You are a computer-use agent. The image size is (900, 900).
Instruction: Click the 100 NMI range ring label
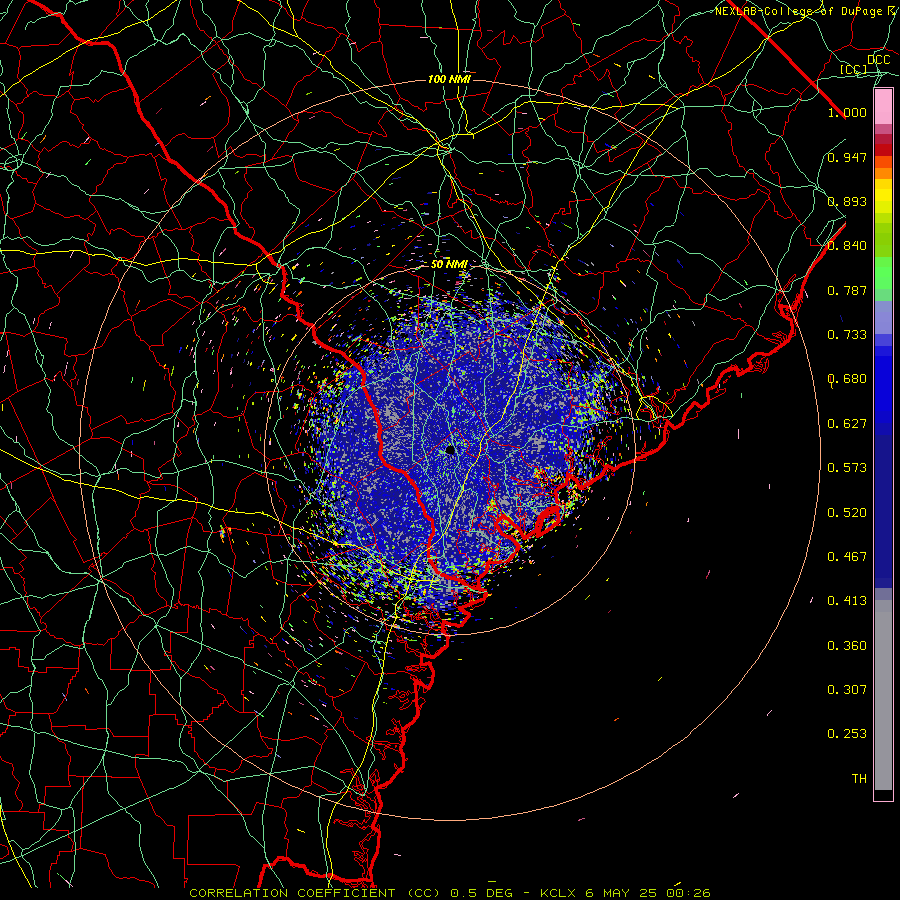tap(449, 79)
